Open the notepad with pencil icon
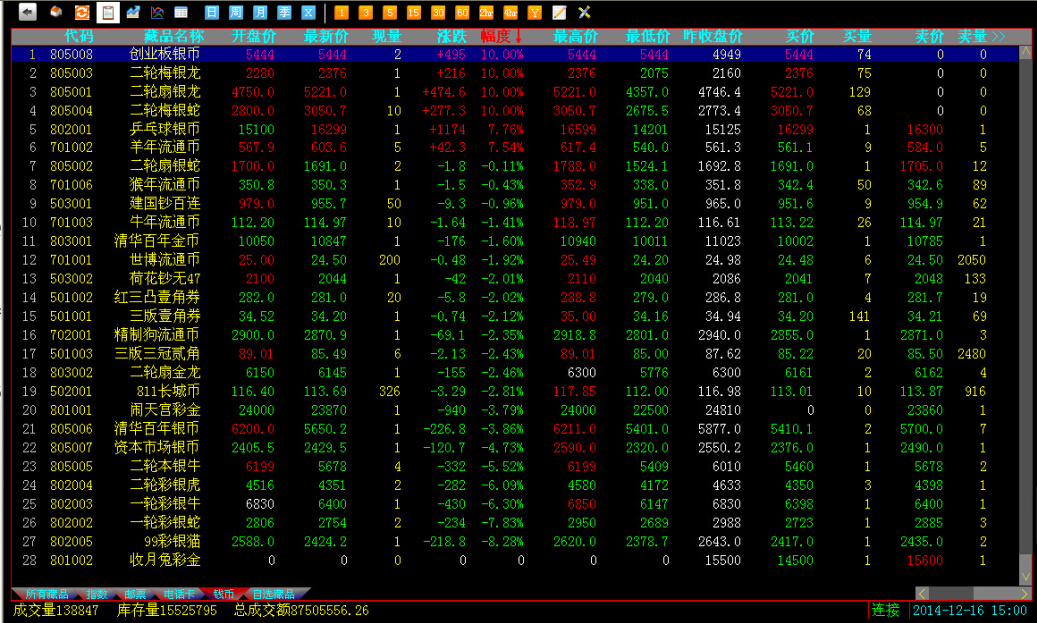The image size is (1037, 623). point(560,12)
